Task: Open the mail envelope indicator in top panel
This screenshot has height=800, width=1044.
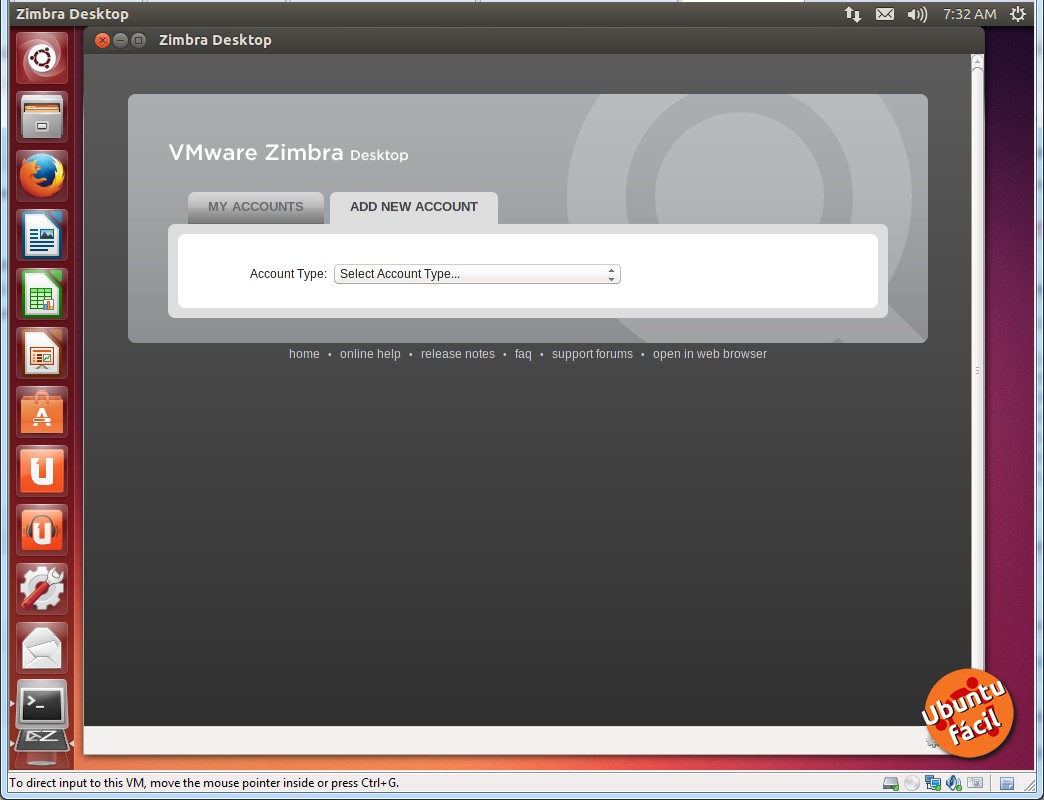Action: [x=885, y=14]
